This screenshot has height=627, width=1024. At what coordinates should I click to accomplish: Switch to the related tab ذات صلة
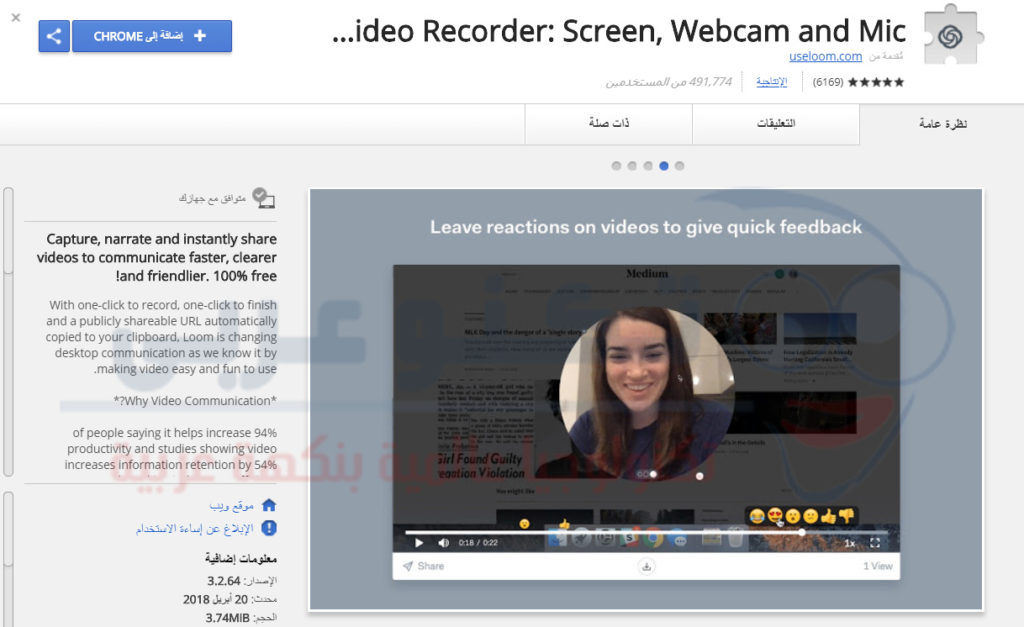[609, 123]
